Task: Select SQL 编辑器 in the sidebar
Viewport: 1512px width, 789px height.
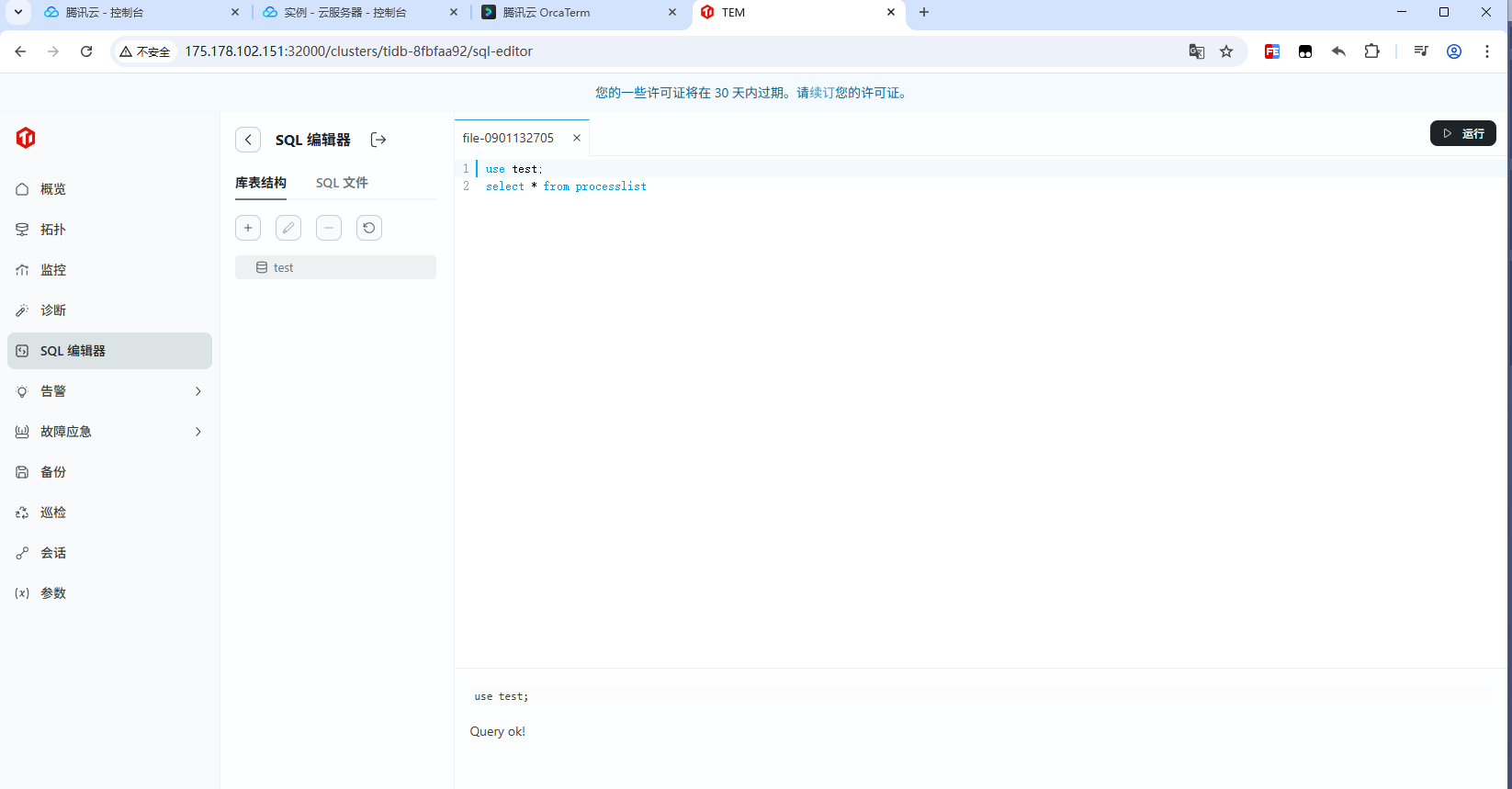Action: click(x=109, y=351)
